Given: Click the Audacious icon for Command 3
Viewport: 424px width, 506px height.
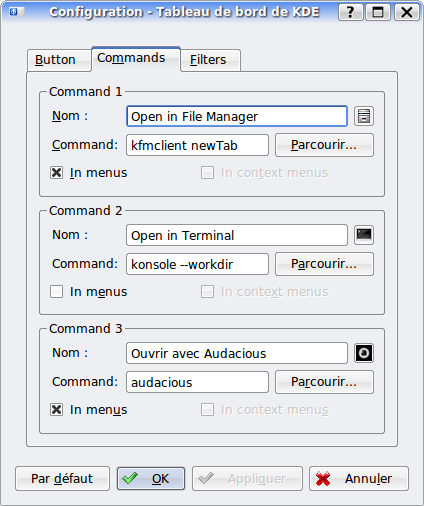Looking at the screenshot, I should pyautogui.click(x=364, y=353).
